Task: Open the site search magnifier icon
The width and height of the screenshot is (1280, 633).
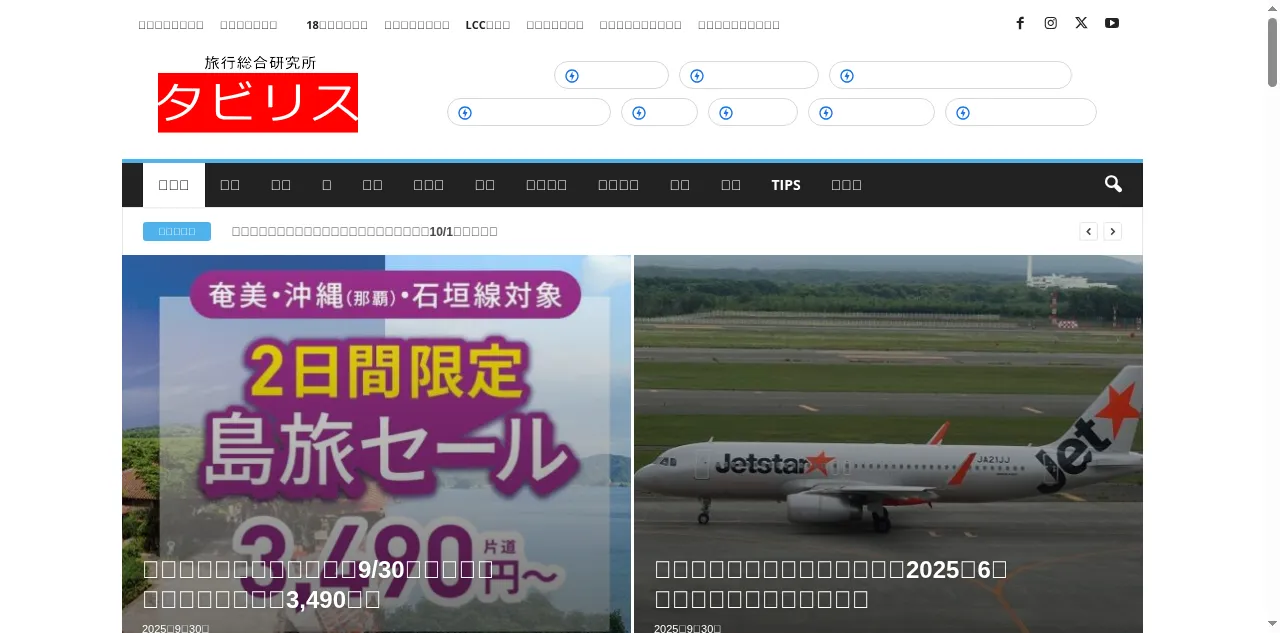Action: coord(1113,184)
